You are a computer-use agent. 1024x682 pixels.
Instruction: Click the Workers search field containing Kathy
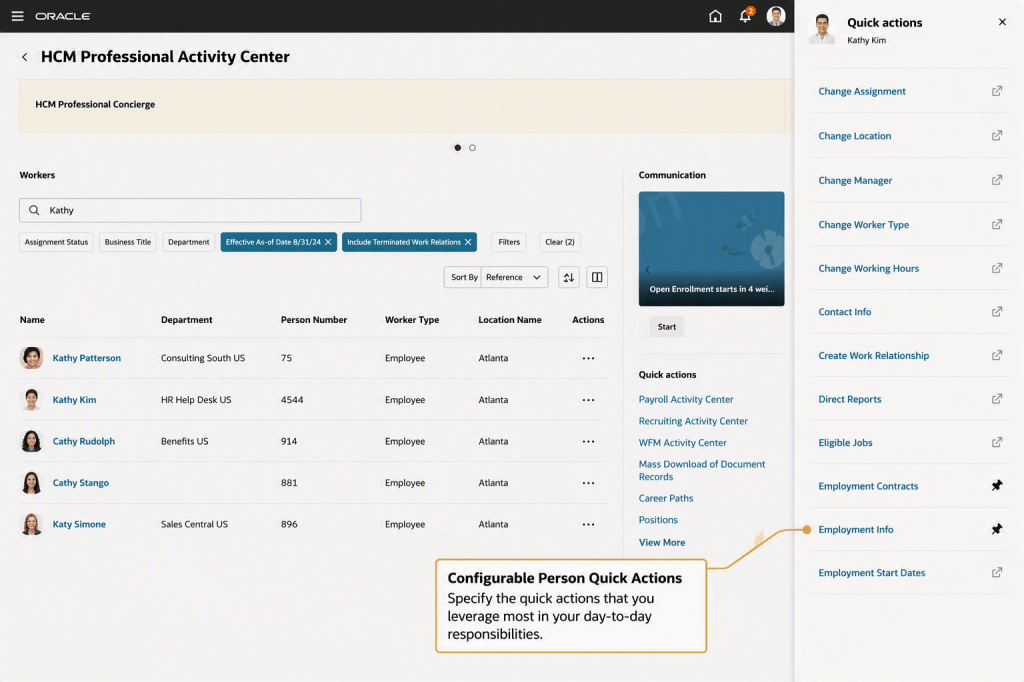point(190,210)
